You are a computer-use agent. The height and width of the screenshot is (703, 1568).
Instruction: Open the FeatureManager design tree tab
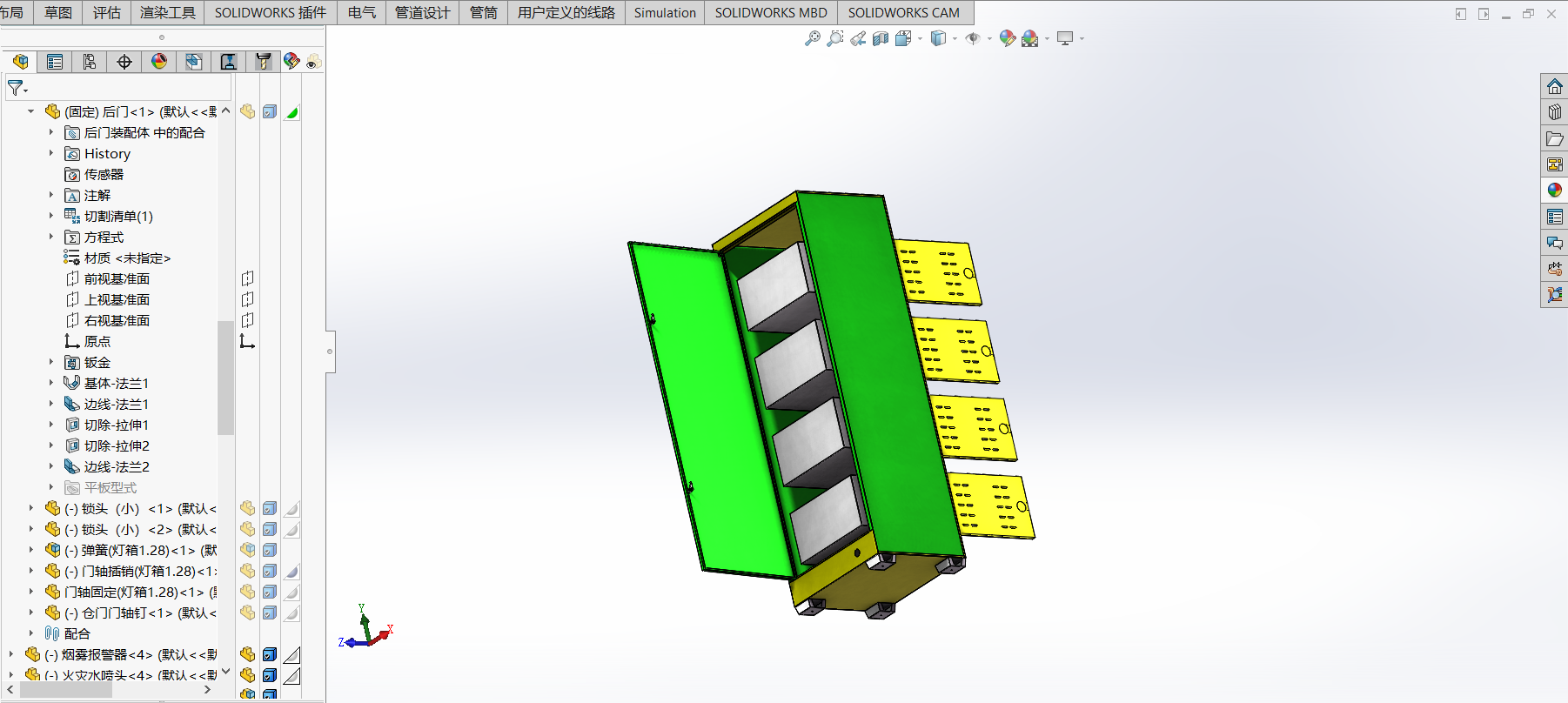click(20, 62)
